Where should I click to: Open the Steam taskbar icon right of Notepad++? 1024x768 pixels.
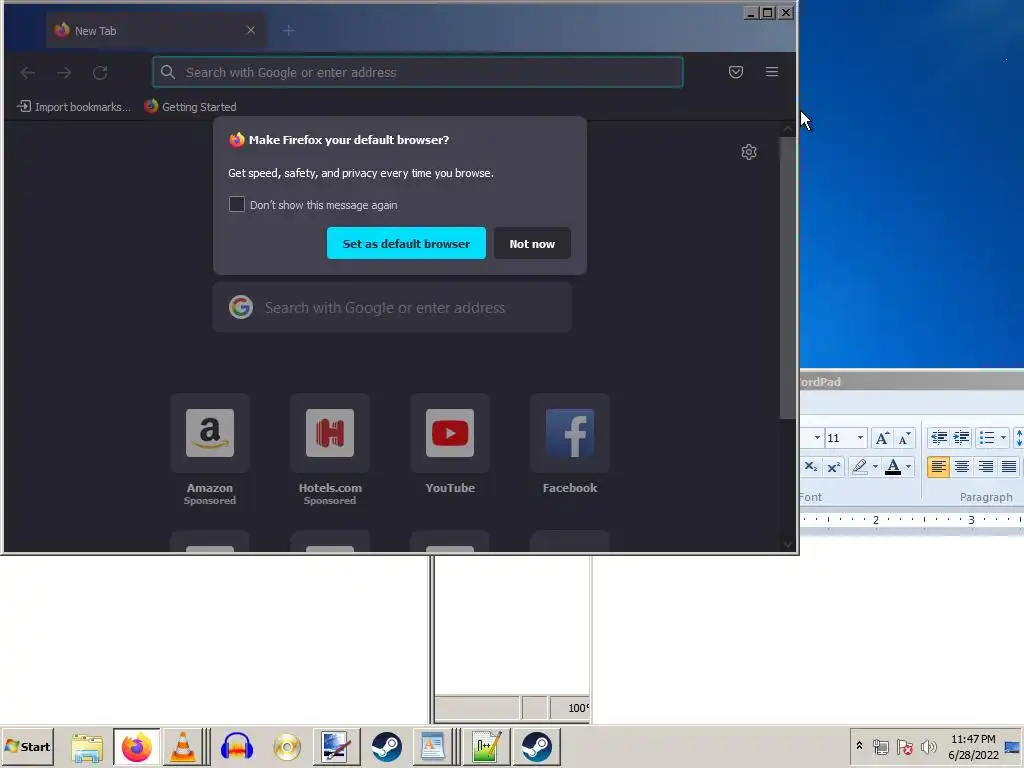pyautogui.click(x=537, y=747)
